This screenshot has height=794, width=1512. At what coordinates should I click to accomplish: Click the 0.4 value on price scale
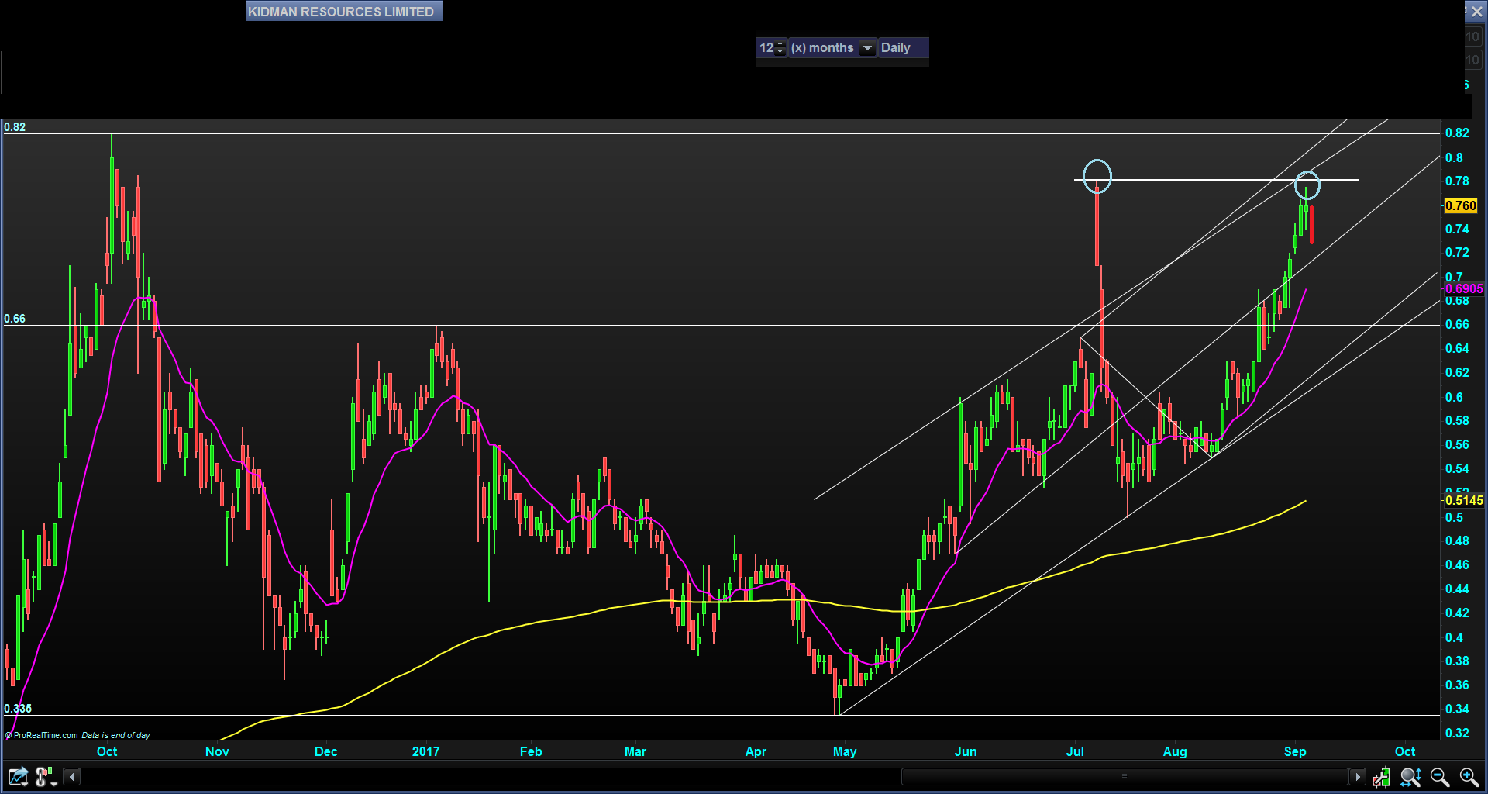coord(1454,637)
